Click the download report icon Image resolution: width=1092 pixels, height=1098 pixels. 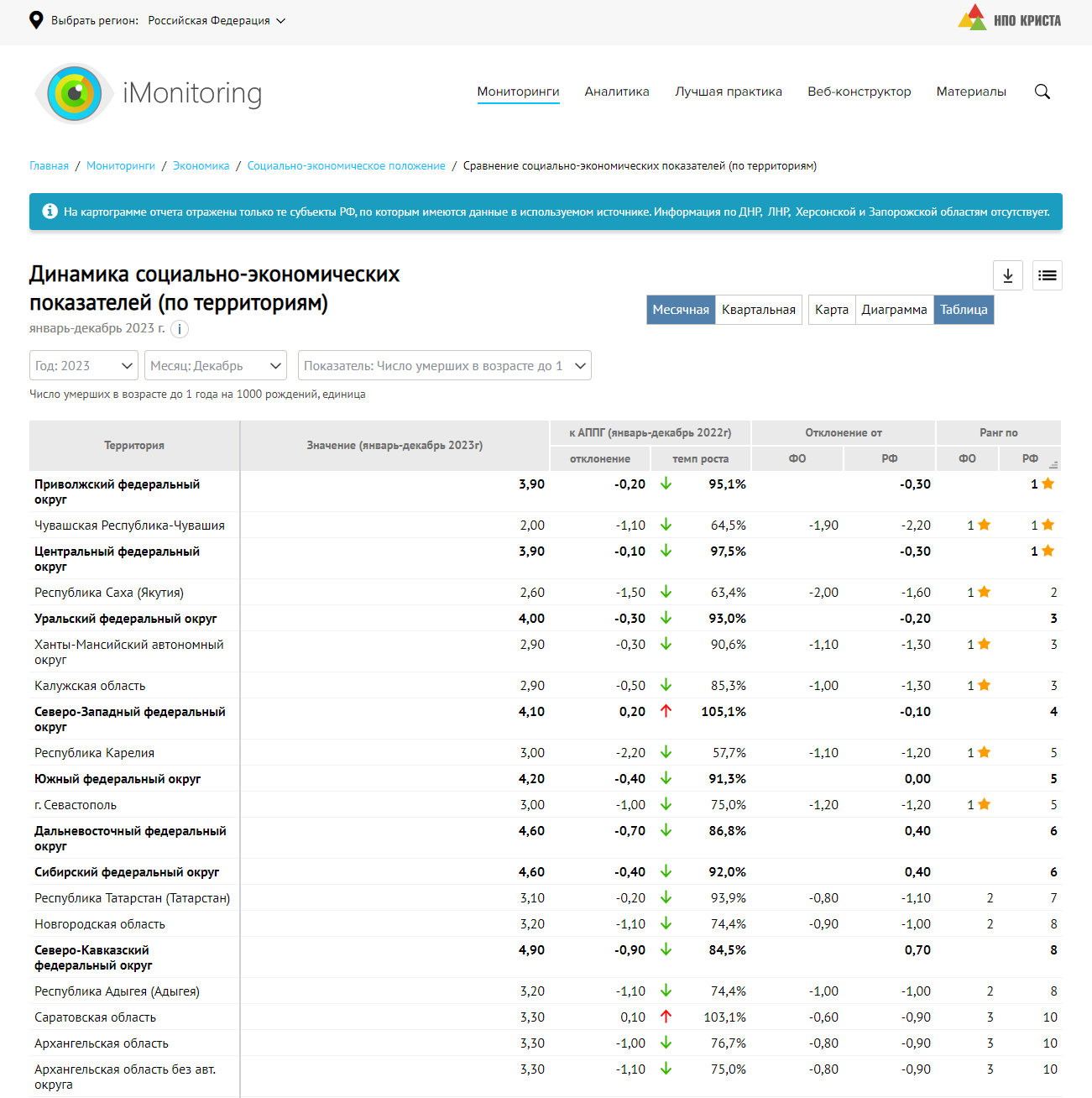tap(1007, 275)
